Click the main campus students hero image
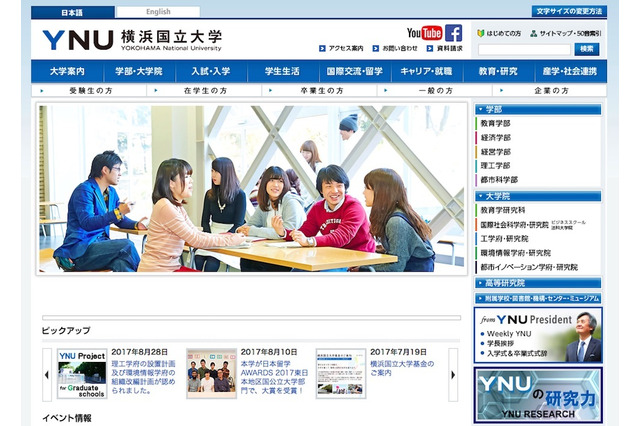The height and width of the screenshot is (426, 640). tap(252, 189)
